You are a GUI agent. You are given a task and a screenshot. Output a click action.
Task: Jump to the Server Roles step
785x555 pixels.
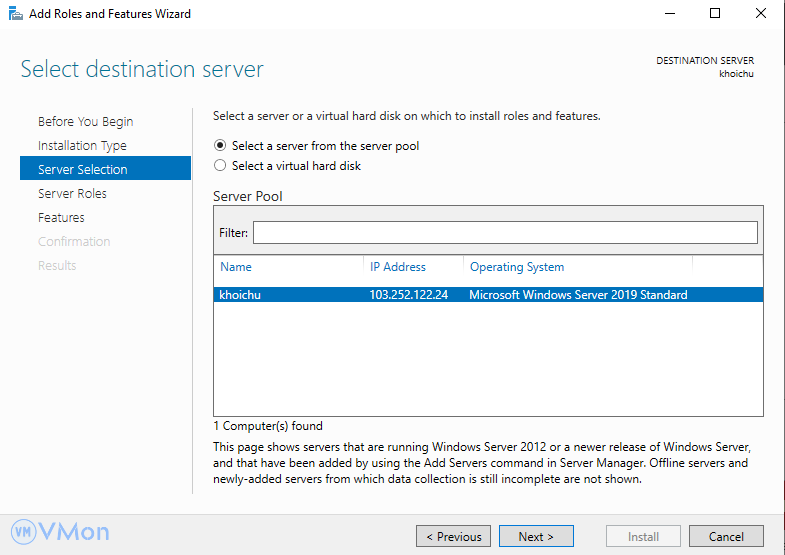(x=72, y=194)
